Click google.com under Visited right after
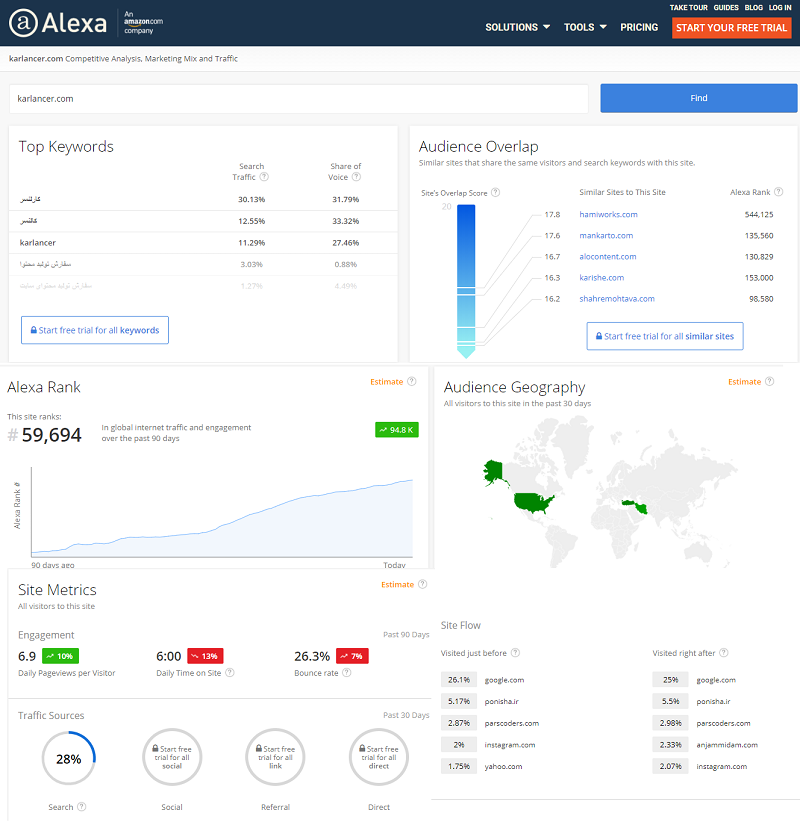Image resolution: width=800 pixels, height=828 pixels. click(716, 680)
